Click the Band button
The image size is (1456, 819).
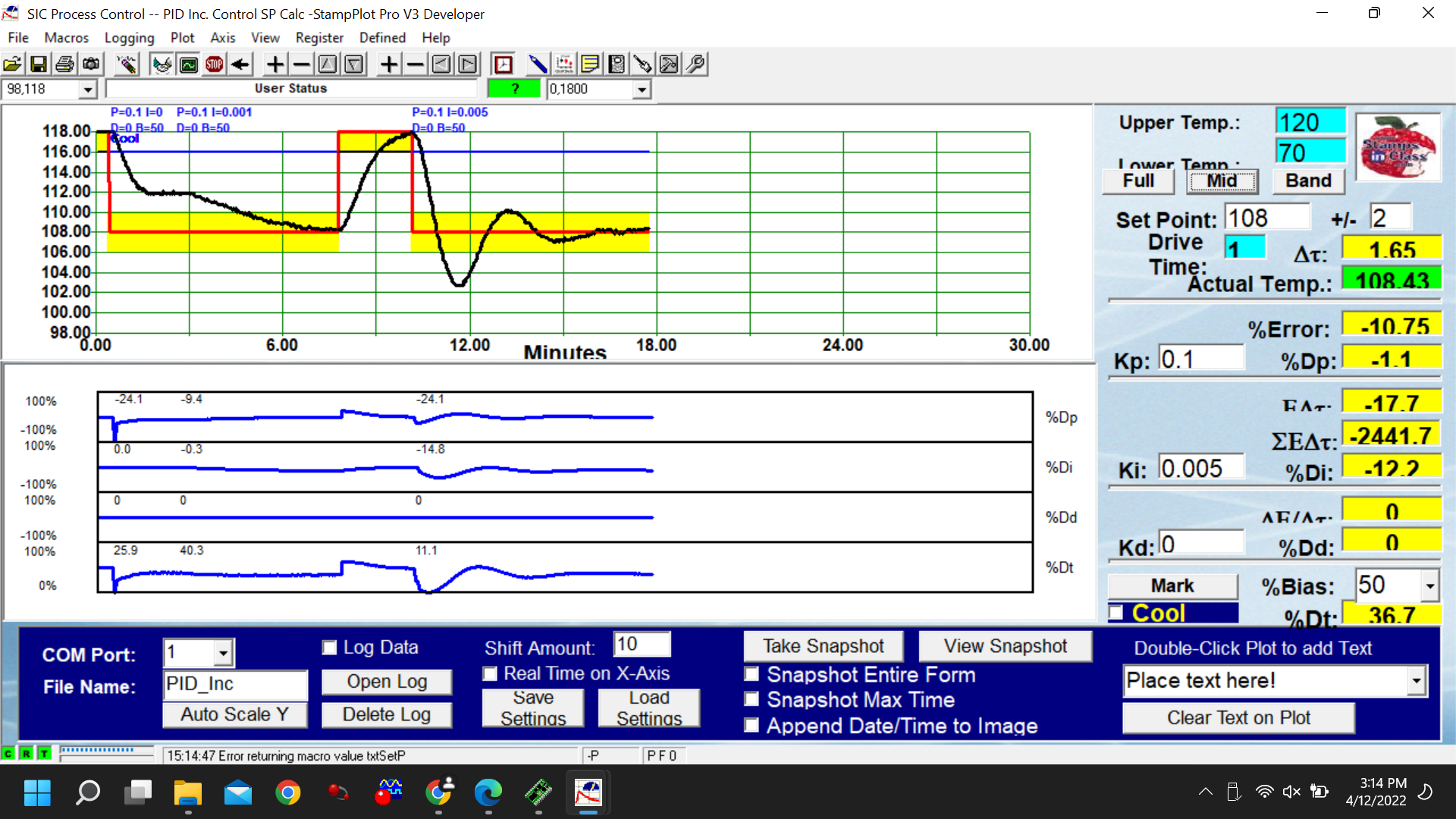tap(1308, 180)
